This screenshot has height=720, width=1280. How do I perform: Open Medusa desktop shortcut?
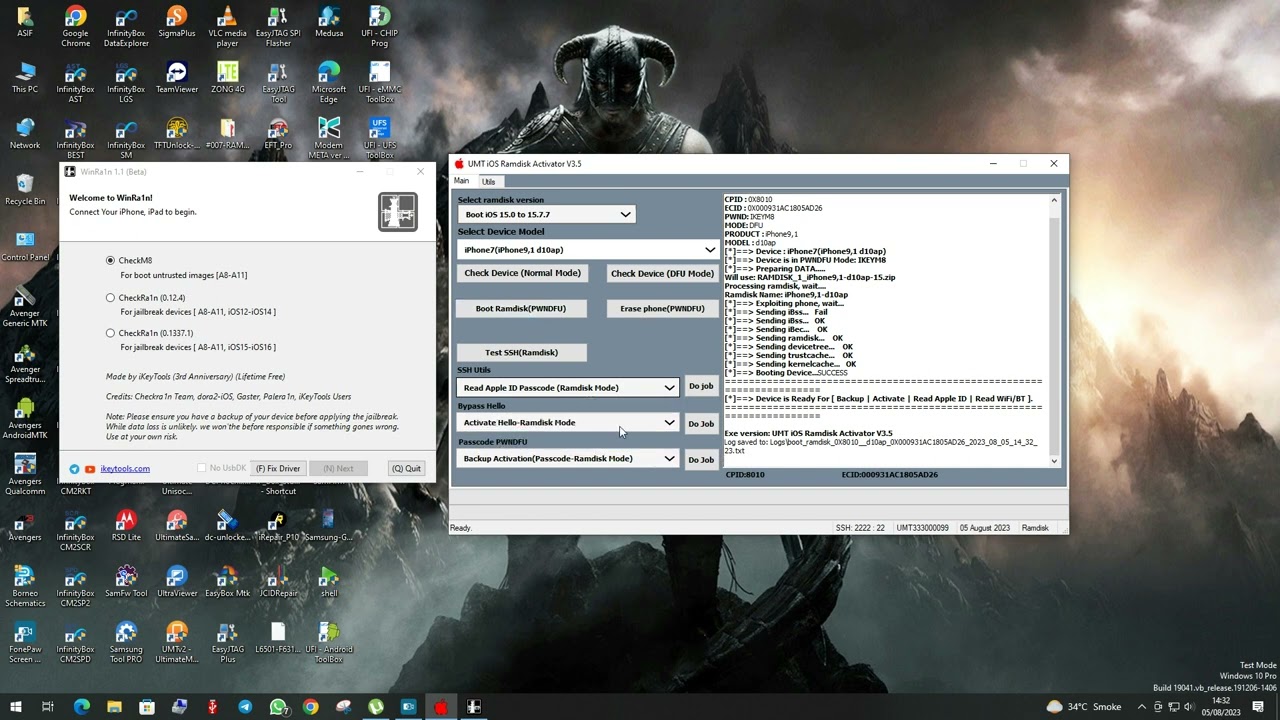click(x=329, y=22)
